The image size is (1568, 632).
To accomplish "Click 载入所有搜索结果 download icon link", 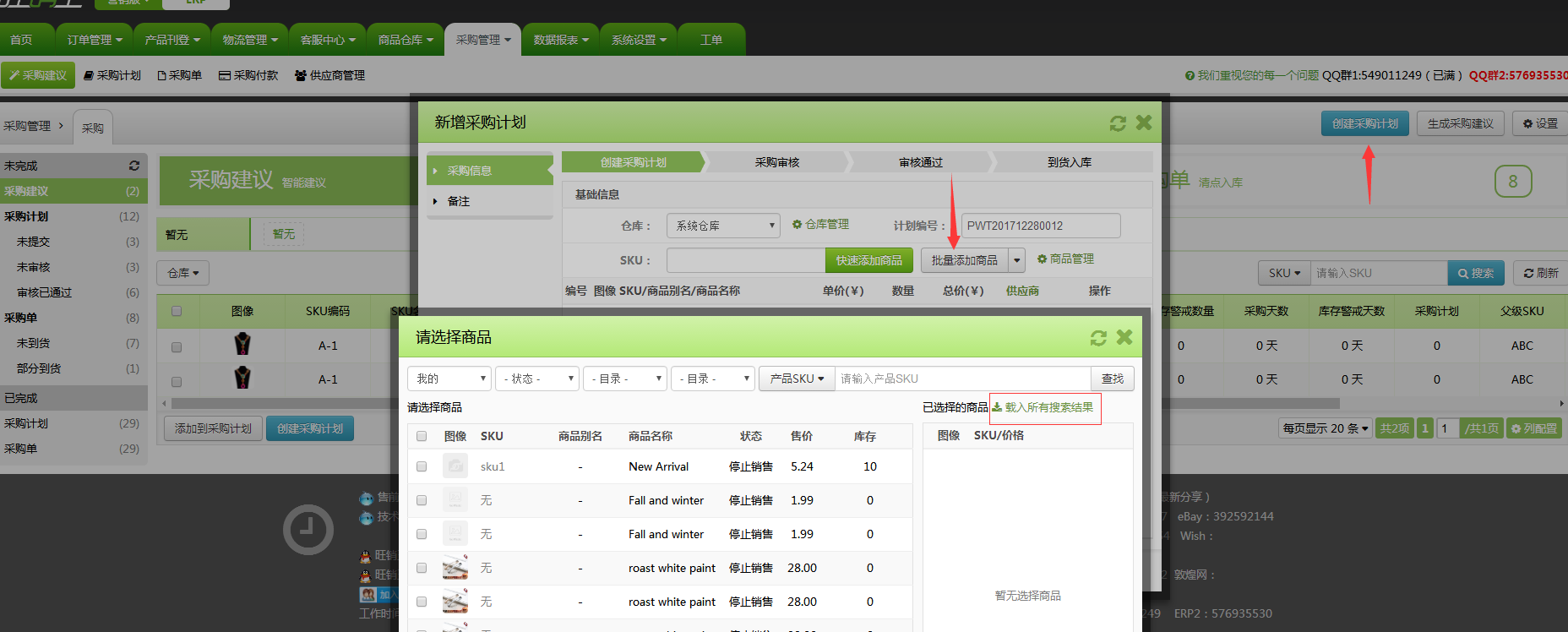I will click(x=1044, y=407).
